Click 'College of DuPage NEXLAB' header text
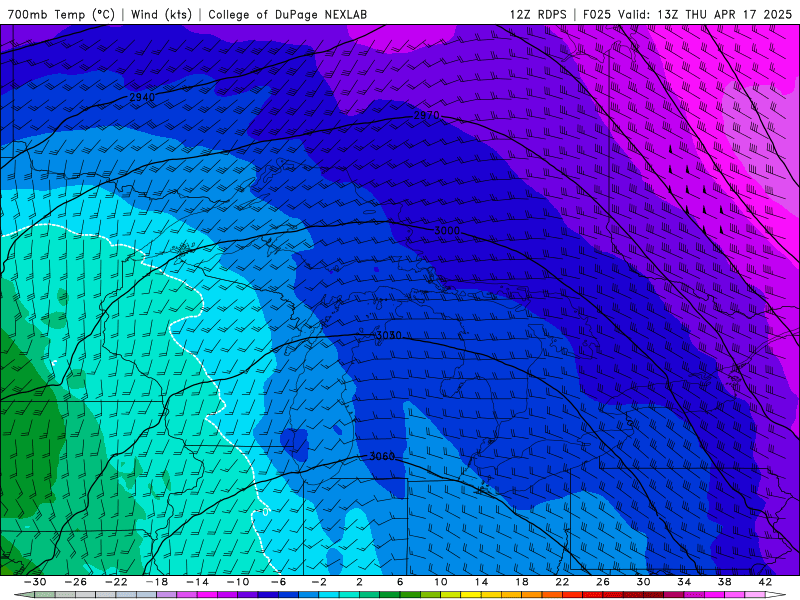This screenshot has height=600, width=800. 287,14
